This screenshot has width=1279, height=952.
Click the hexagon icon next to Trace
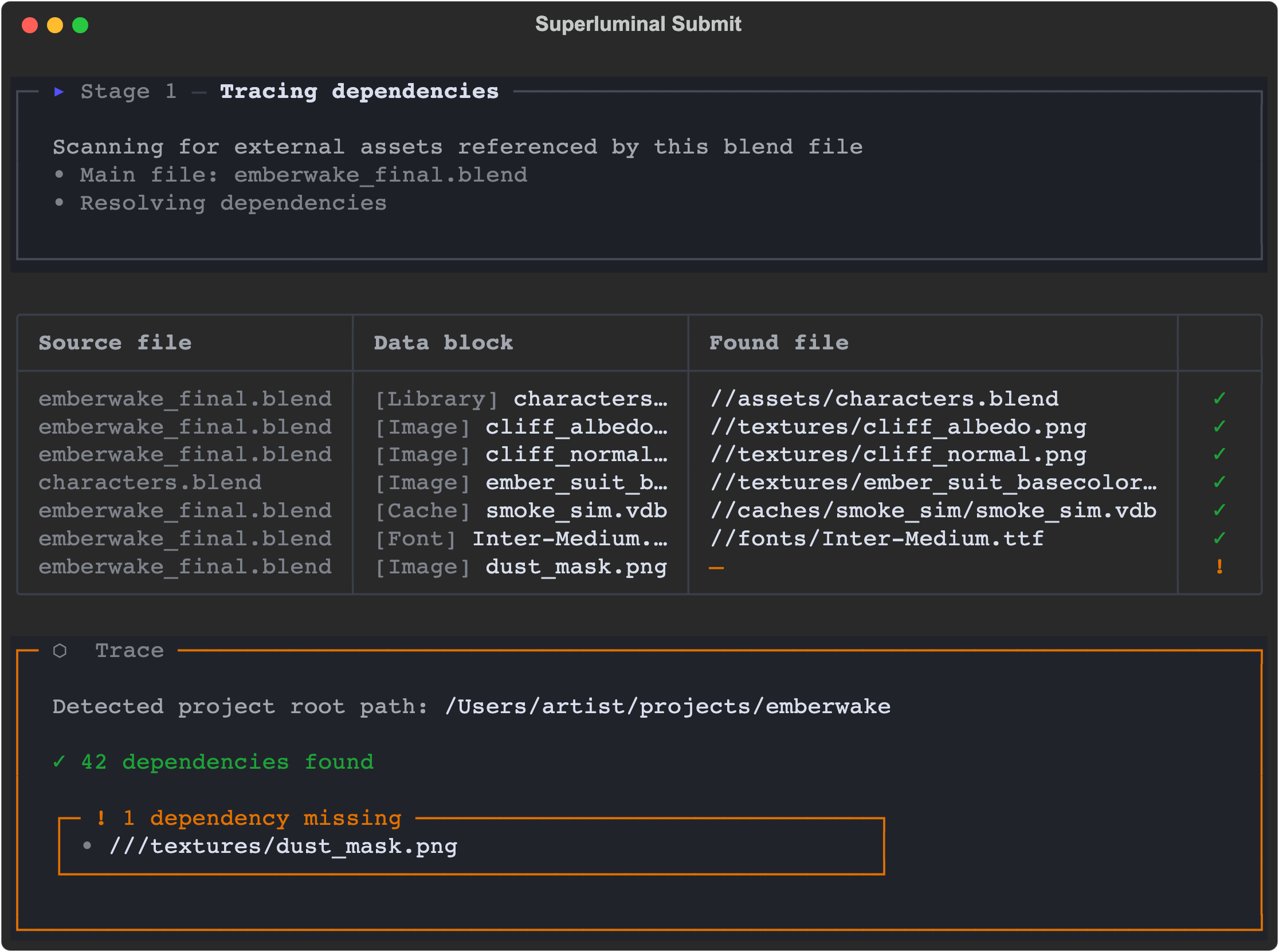60,651
